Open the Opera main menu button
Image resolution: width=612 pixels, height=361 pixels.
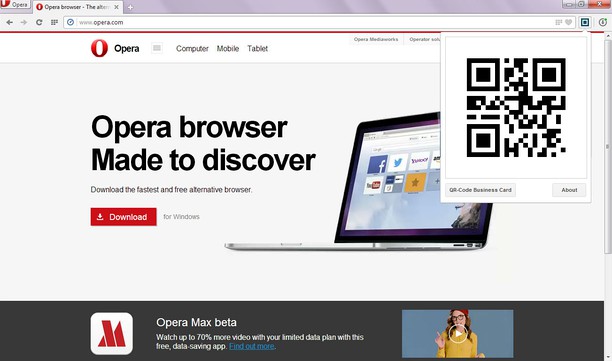(x=15, y=5)
